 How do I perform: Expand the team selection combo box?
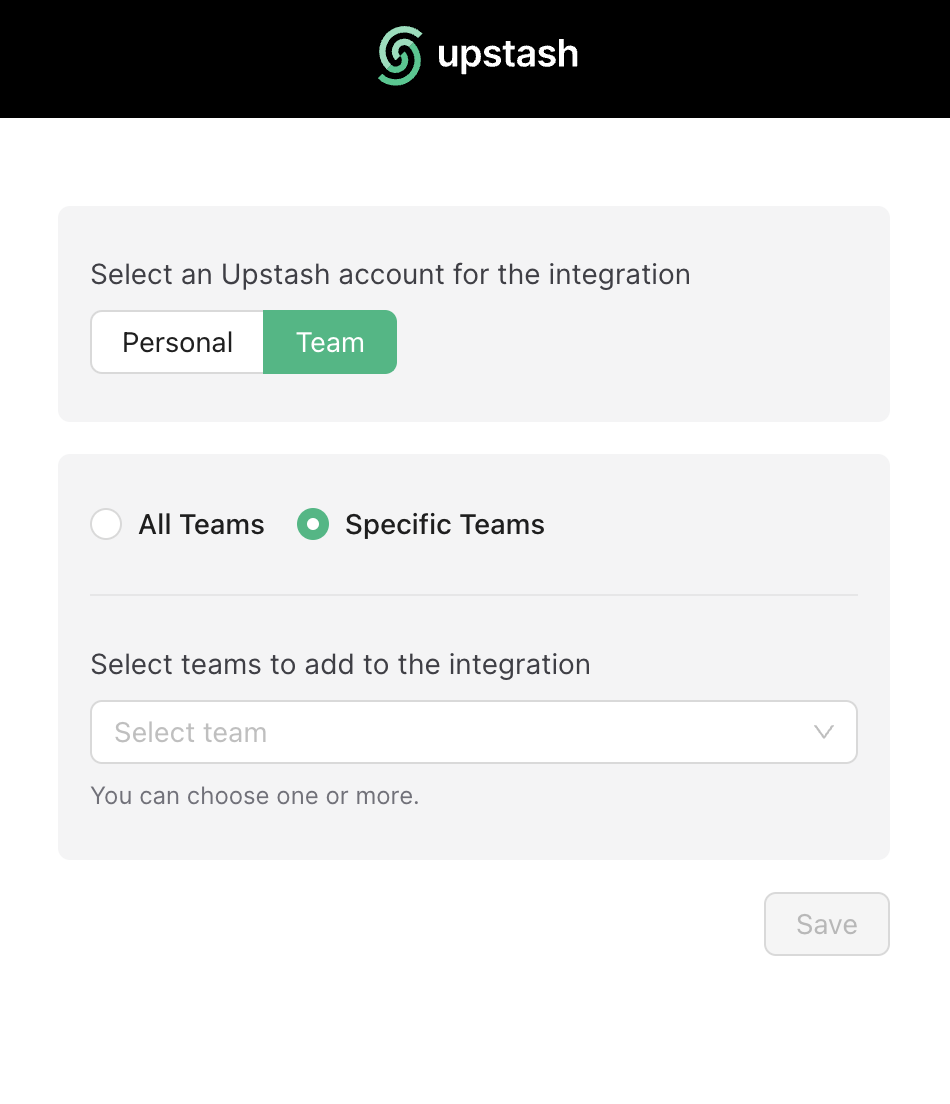tap(474, 732)
